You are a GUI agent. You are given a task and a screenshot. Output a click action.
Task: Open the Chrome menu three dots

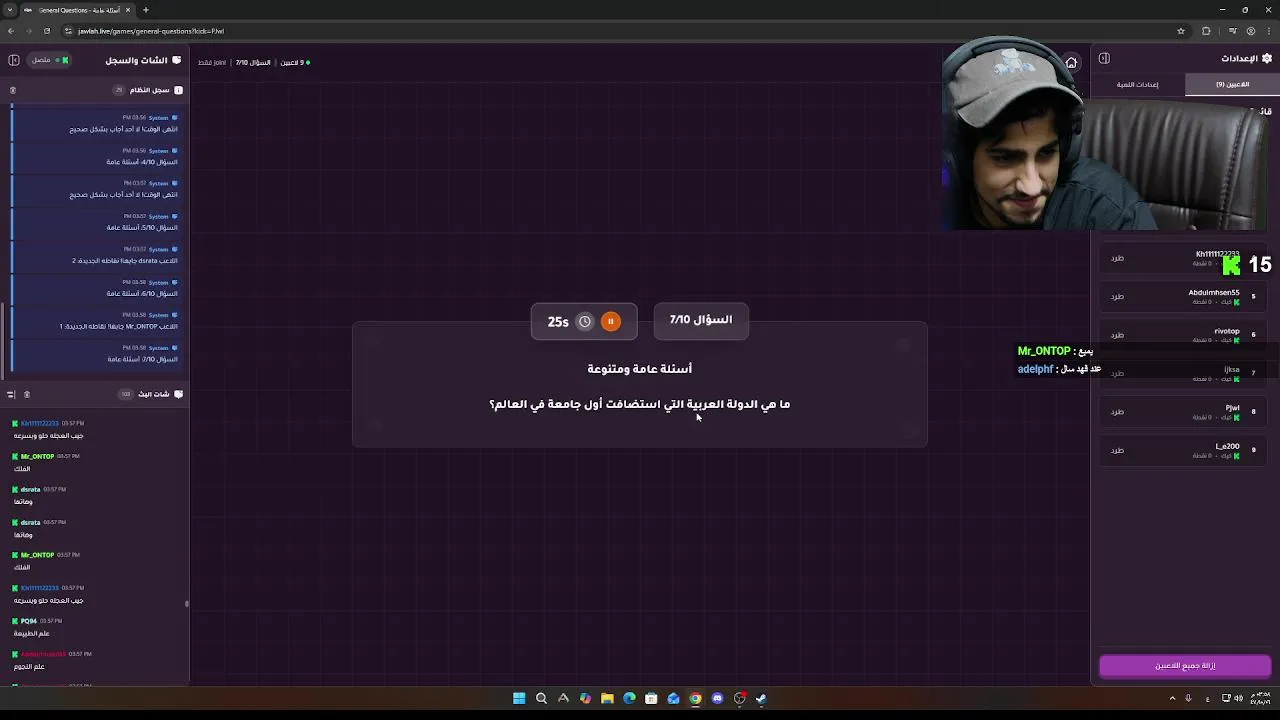(1268, 31)
